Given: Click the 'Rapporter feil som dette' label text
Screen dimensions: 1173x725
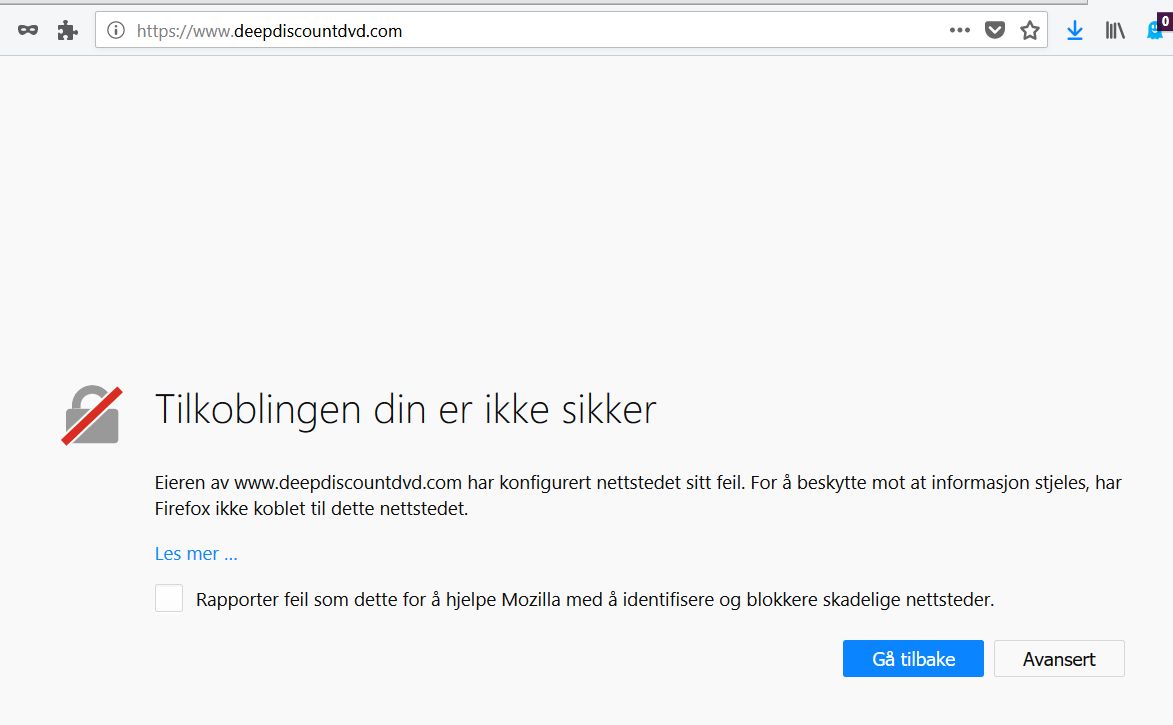Looking at the screenshot, I should tap(595, 599).
